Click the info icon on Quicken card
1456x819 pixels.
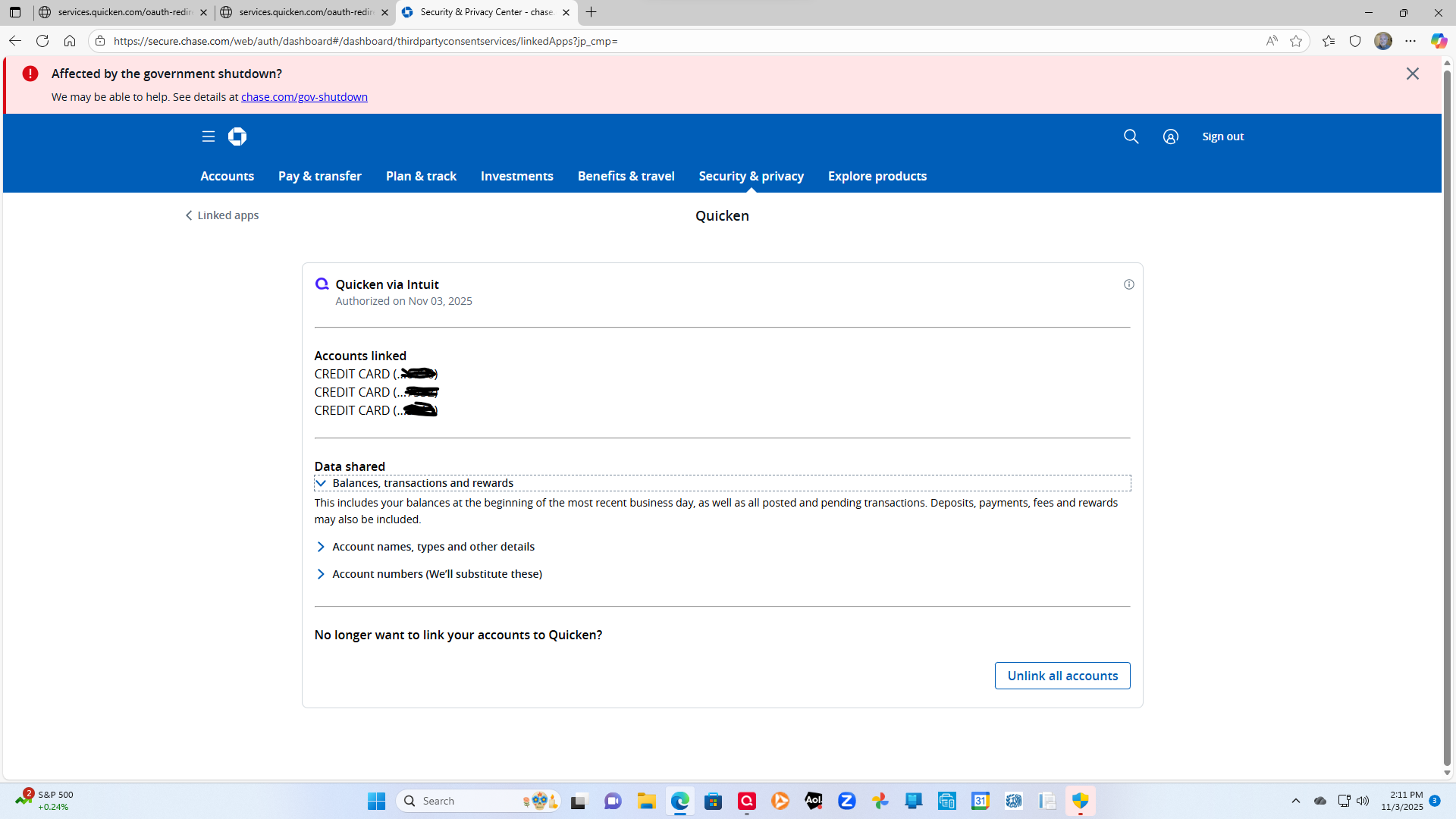(1128, 284)
